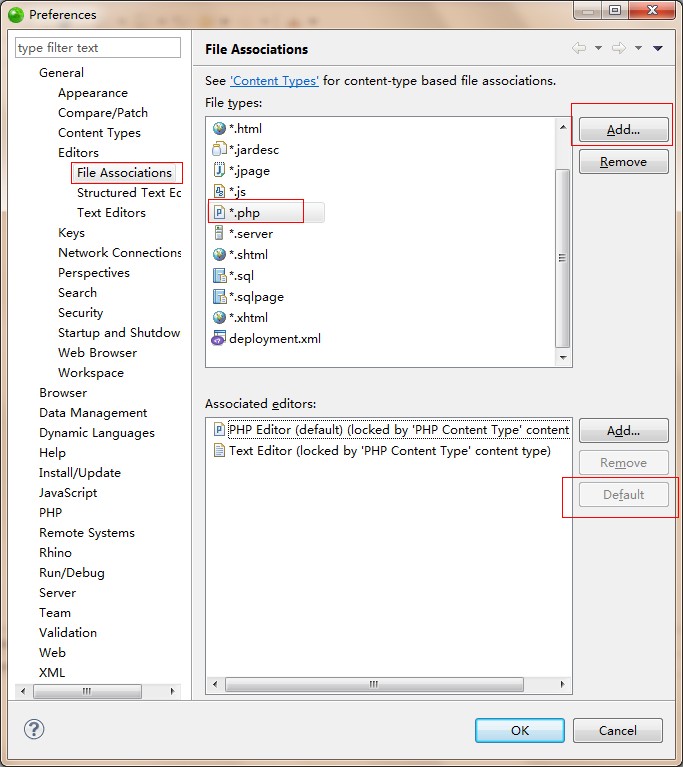Click the *.server icon
The height and width of the screenshot is (767, 683).
pos(219,233)
